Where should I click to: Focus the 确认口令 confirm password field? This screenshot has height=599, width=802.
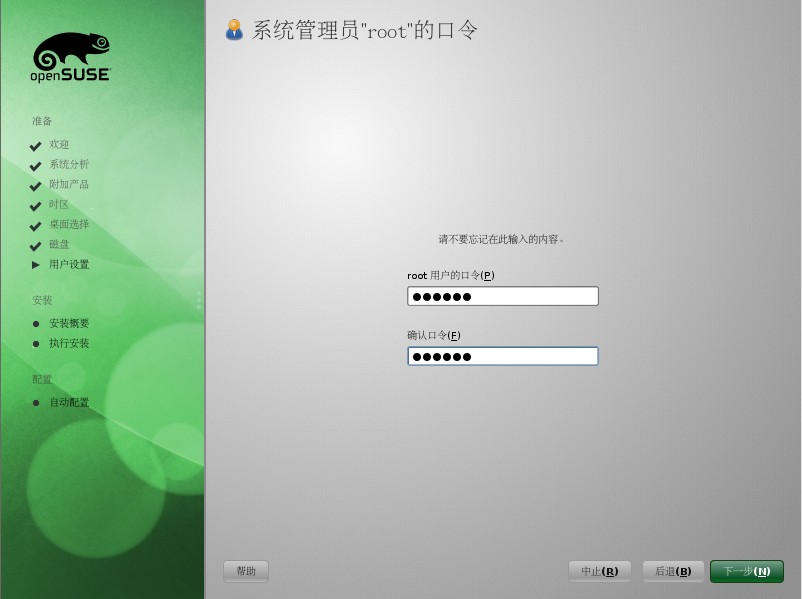pyautogui.click(x=503, y=356)
